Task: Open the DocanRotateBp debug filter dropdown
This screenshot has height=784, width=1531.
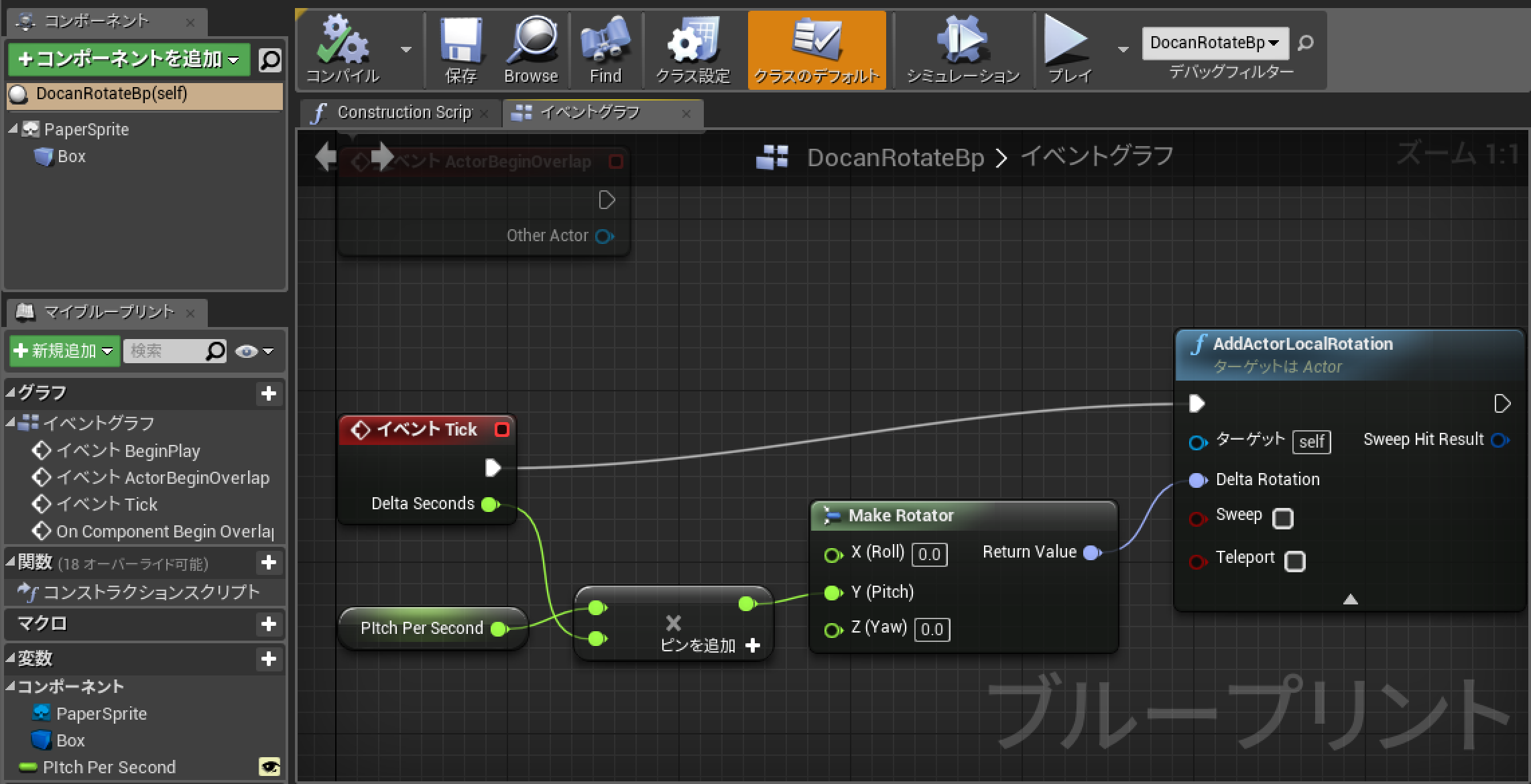Action: coord(1215,43)
